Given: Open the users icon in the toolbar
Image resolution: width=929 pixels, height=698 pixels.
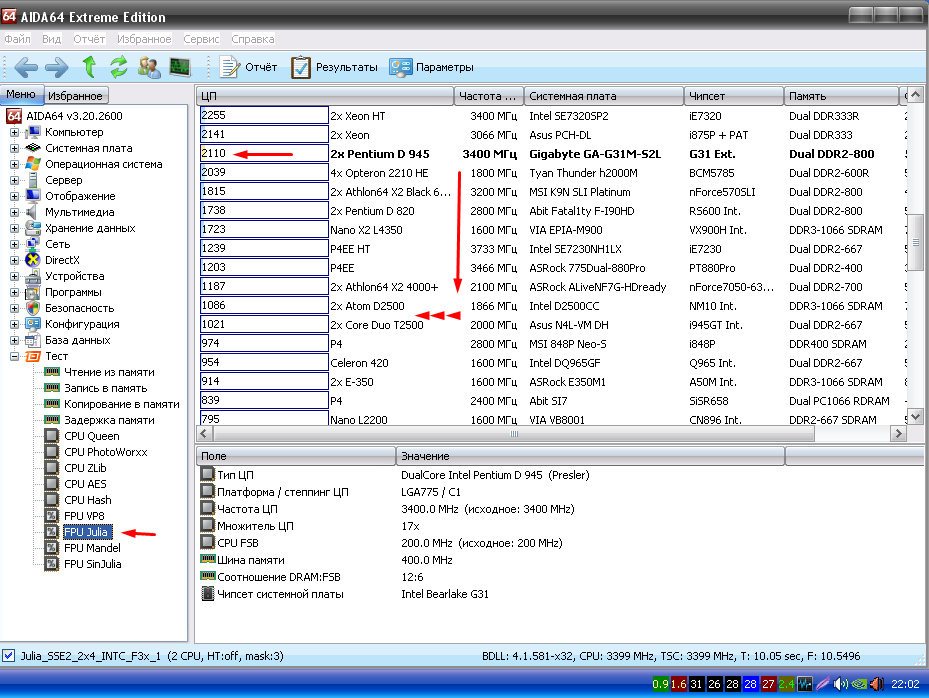Looking at the screenshot, I should coord(149,67).
